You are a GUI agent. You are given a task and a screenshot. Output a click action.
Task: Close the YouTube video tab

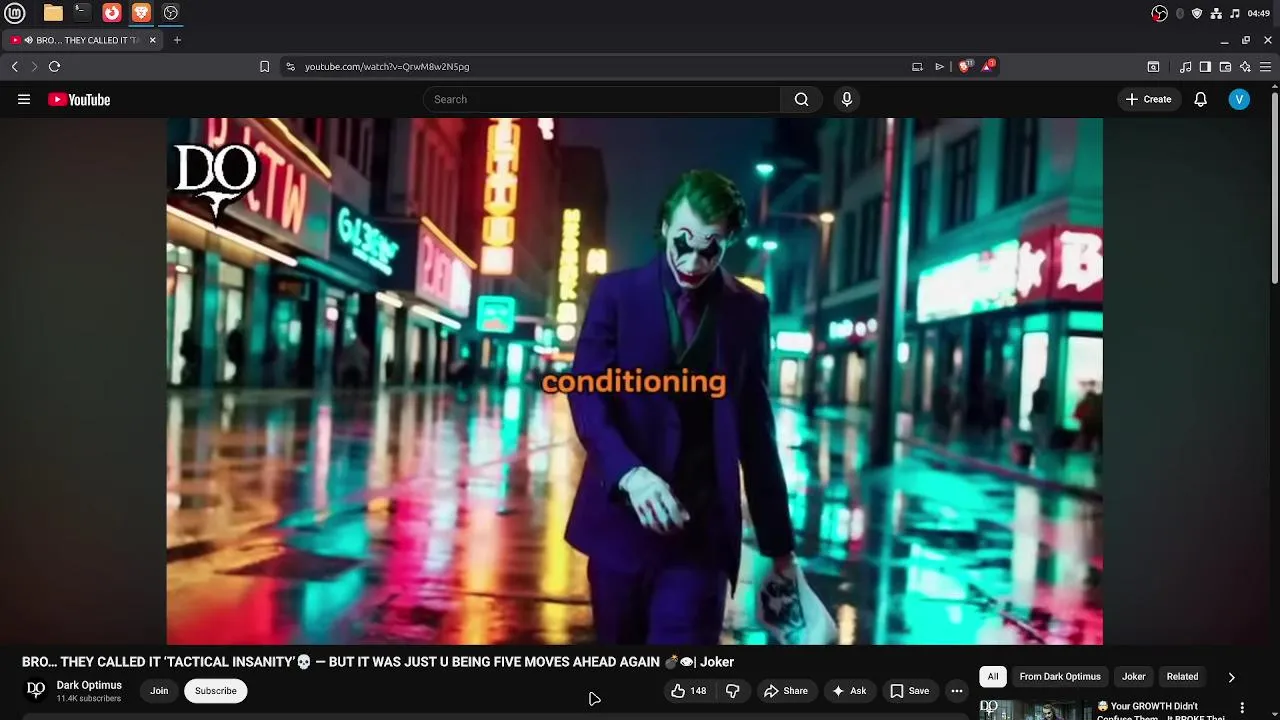(x=153, y=40)
